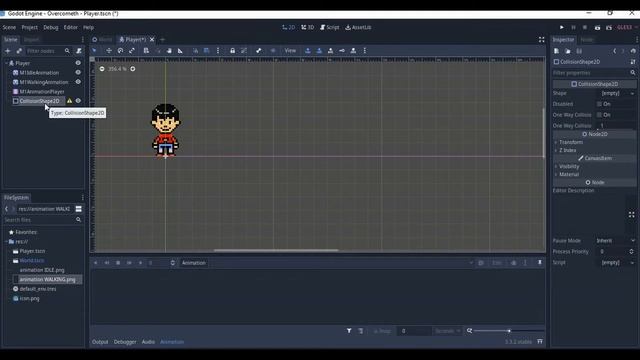Zoom out the 2D viewport
This screenshot has width=640, height=360.
pyautogui.click(x=102, y=69)
